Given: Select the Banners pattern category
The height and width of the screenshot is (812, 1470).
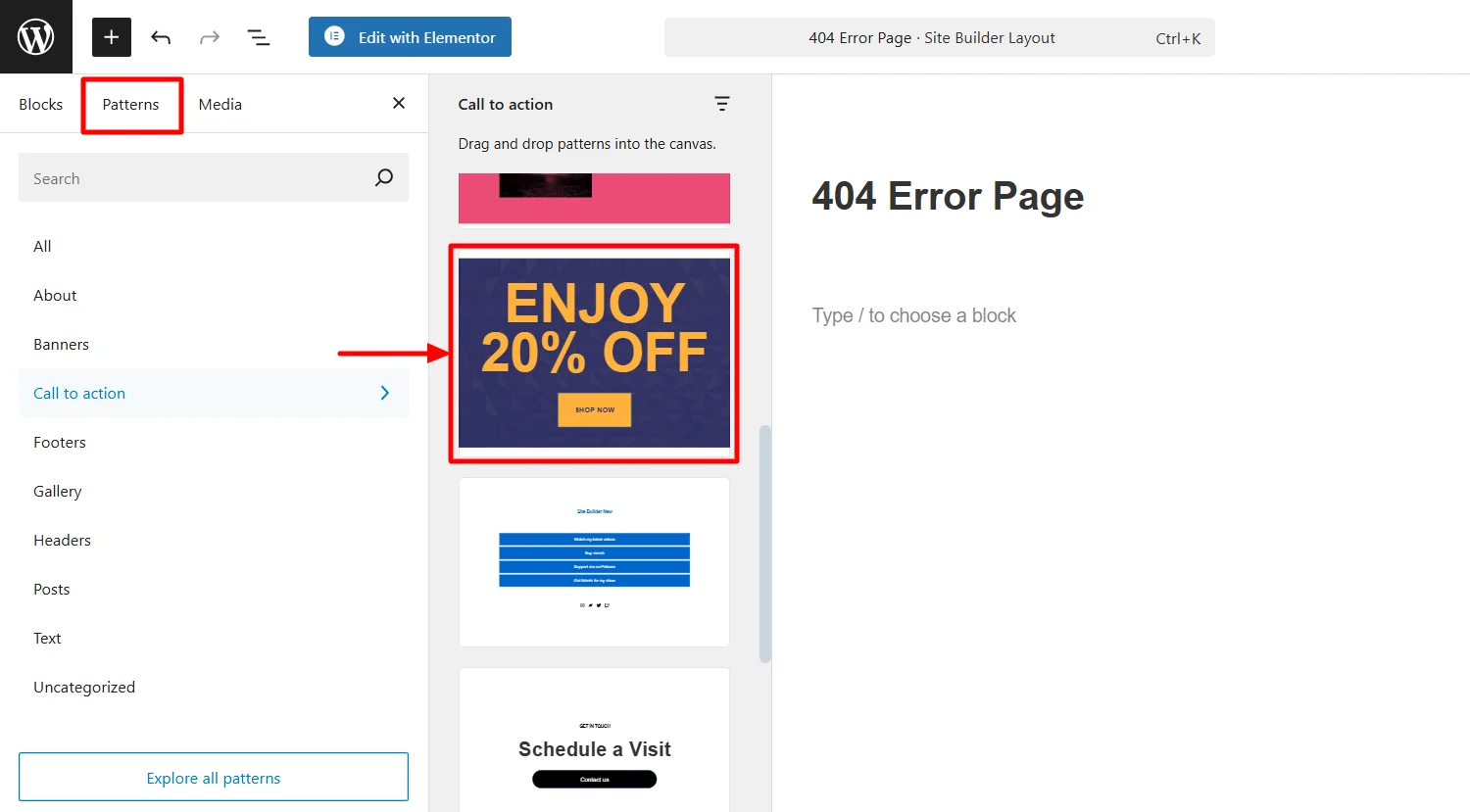Looking at the screenshot, I should (214, 344).
